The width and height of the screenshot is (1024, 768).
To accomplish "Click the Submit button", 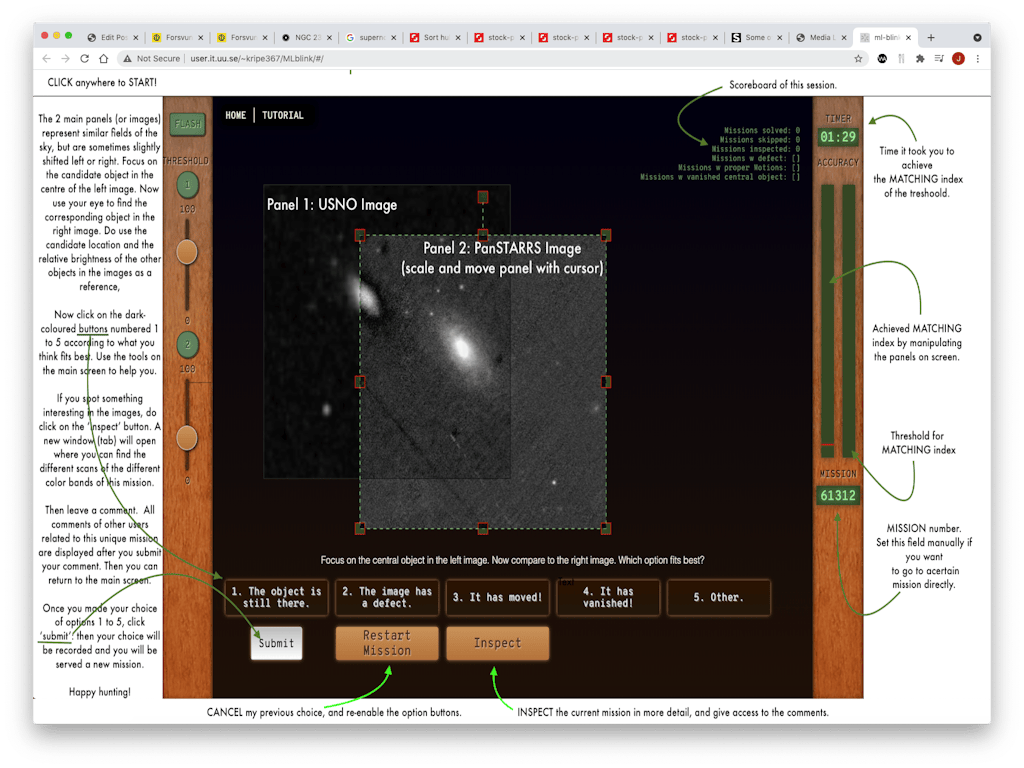I will 276,643.
